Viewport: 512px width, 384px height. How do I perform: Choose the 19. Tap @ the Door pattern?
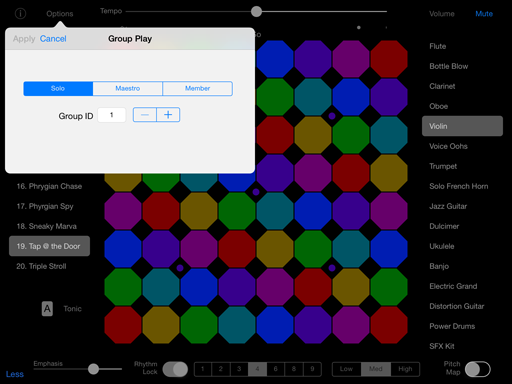tap(49, 246)
